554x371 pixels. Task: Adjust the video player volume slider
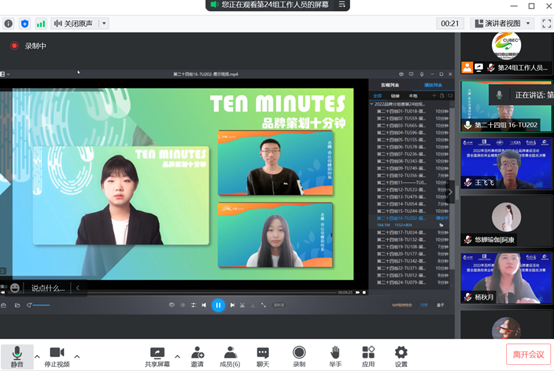coord(41,305)
